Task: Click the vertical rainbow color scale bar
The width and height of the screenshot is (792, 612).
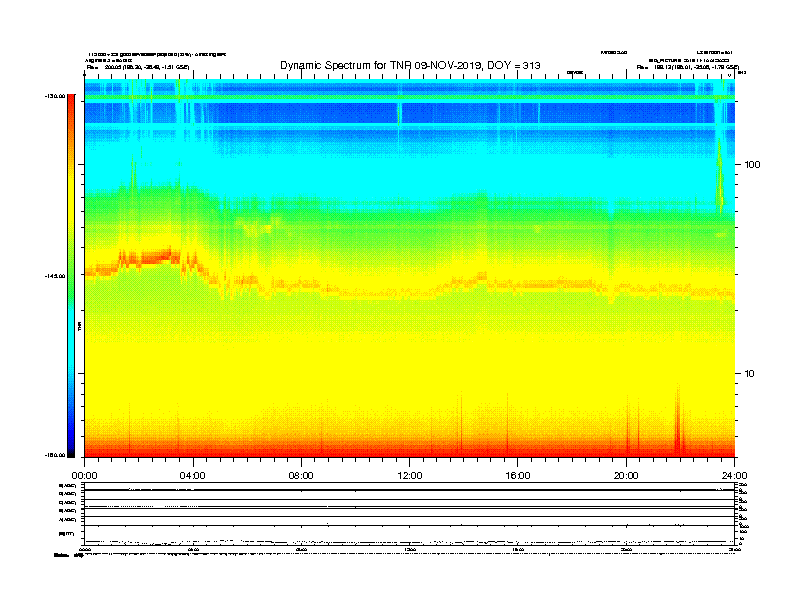Action: coord(71,276)
